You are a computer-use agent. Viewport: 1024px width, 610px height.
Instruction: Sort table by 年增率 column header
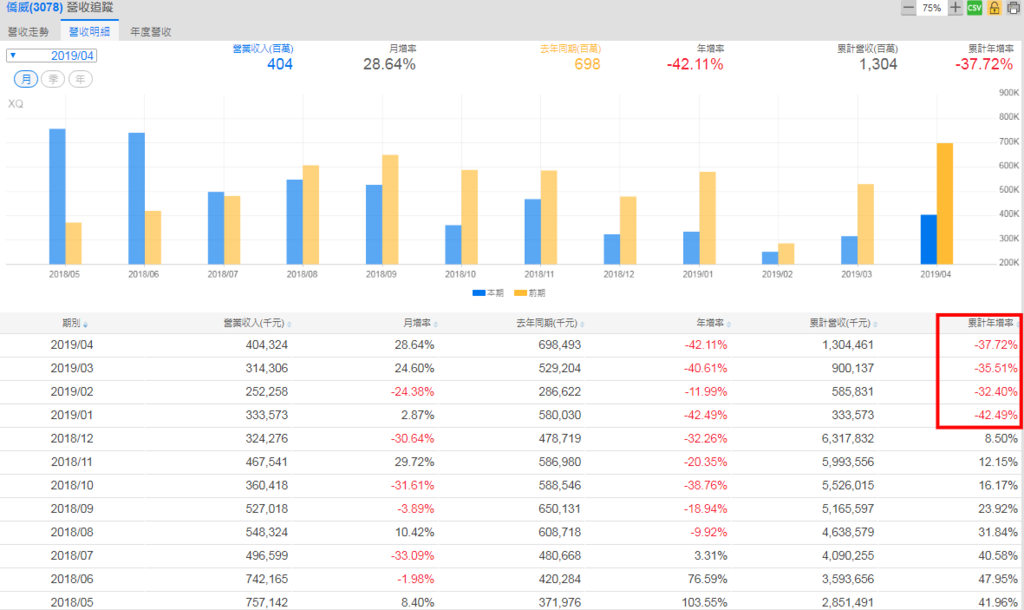coord(713,323)
